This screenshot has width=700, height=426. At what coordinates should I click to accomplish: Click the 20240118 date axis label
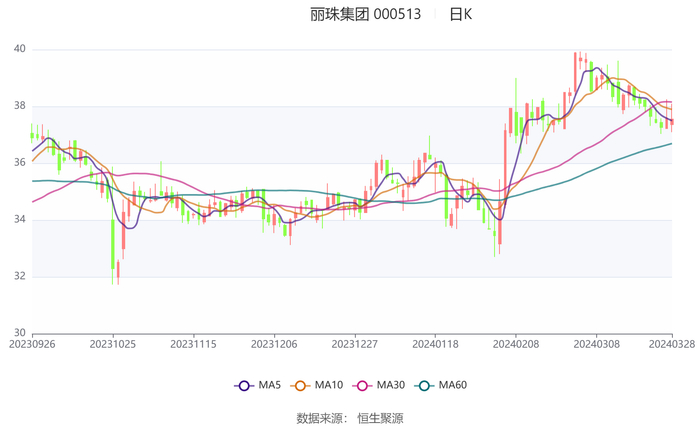click(435, 343)
